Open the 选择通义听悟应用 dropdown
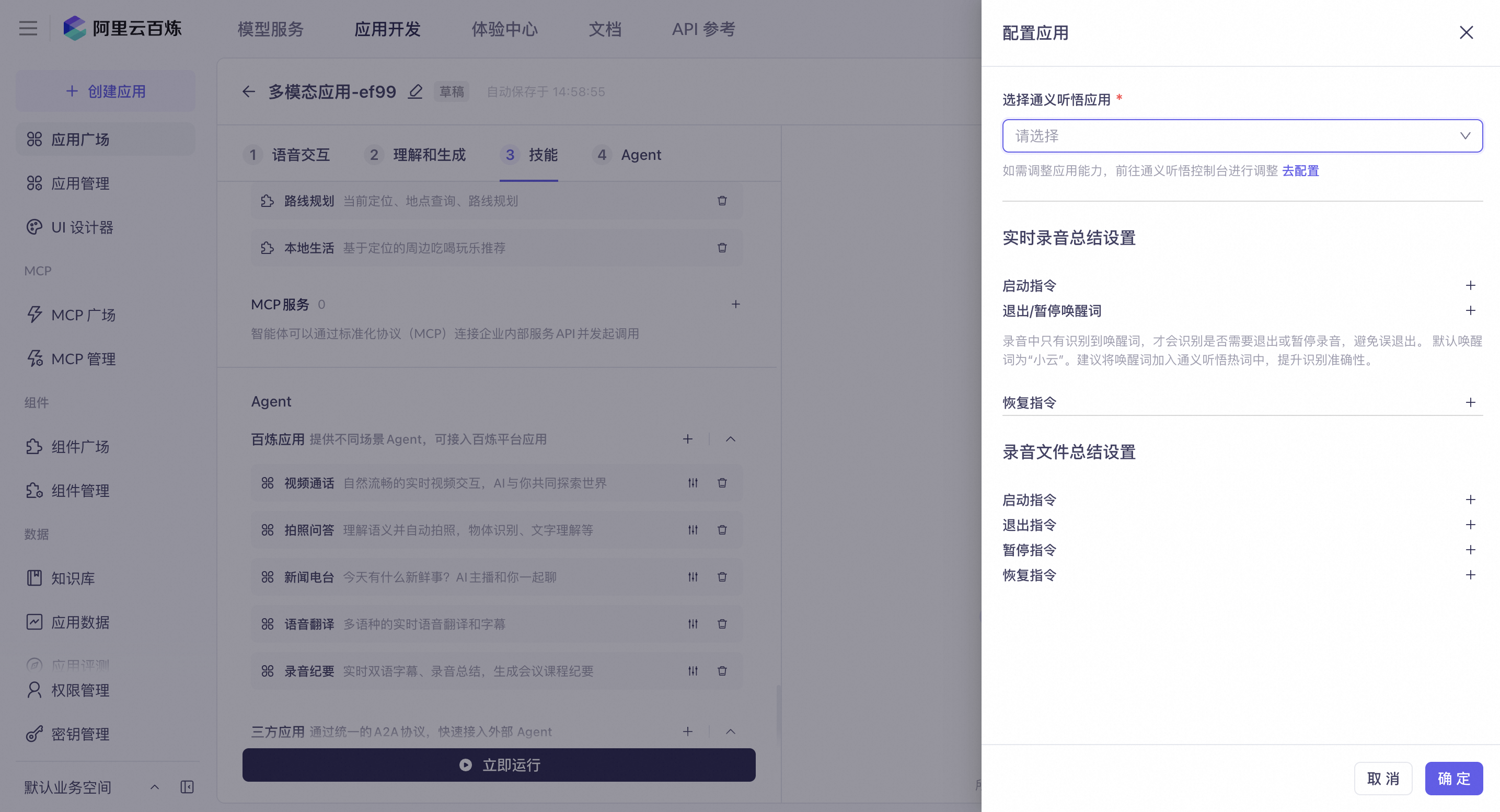This screenshot has width=1500, height=812. tap(1241, 136)
